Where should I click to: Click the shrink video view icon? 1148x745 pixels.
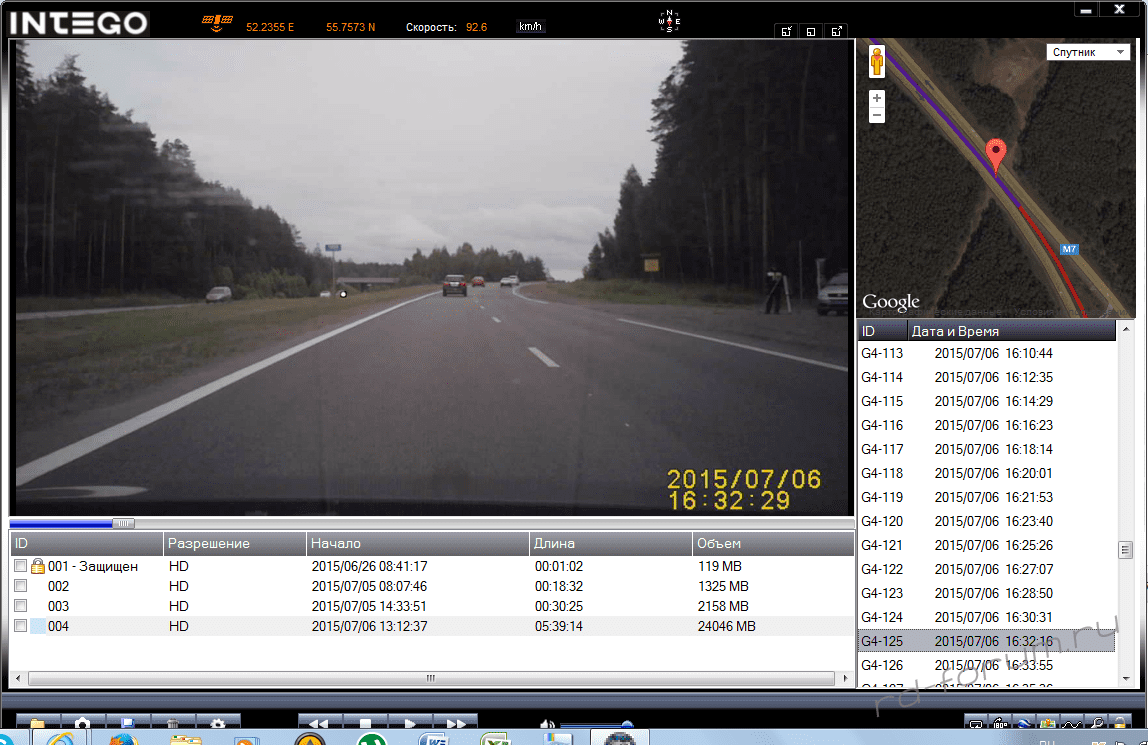point(787,31)
